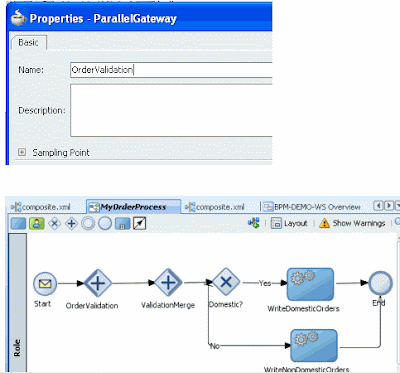Click the Description text area
Screen dimensions: 400x373
(171, 110)
